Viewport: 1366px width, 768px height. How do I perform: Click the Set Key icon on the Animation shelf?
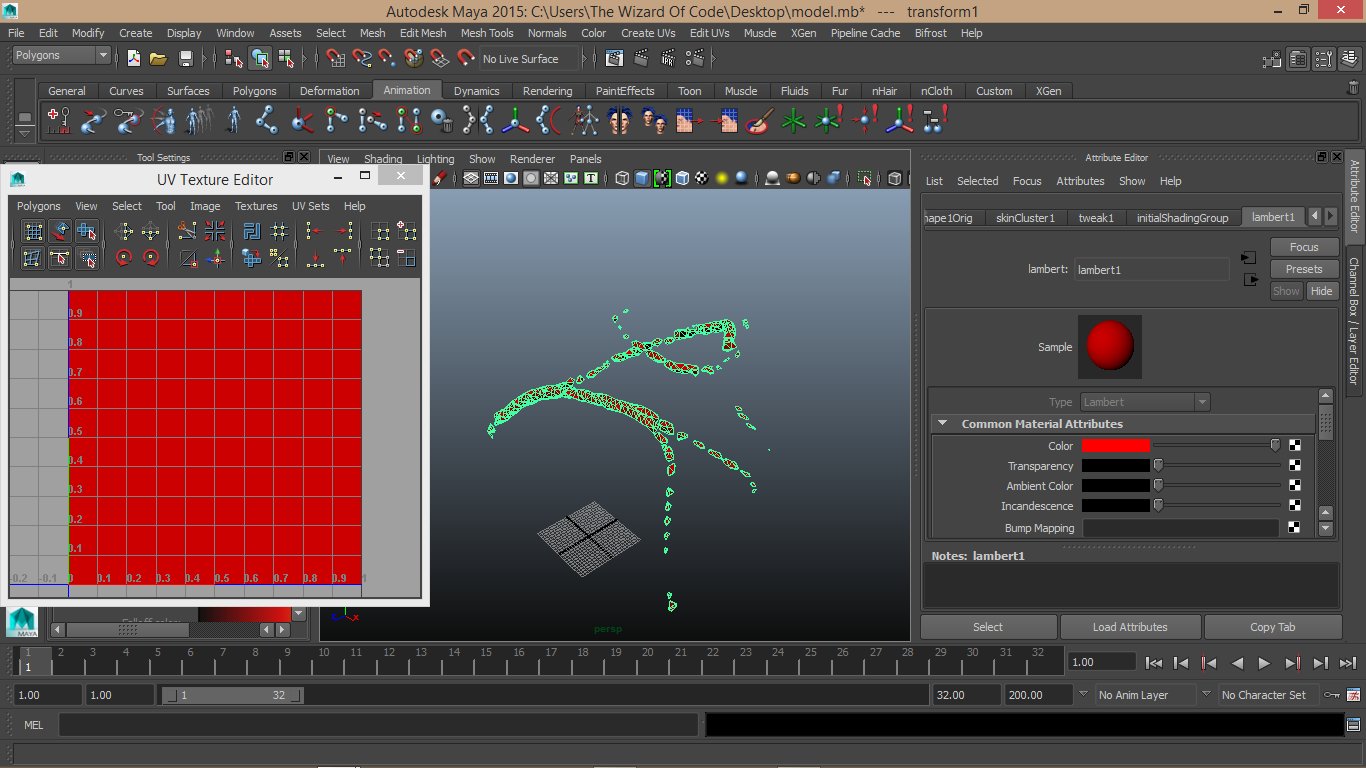(x=59, y=121)
